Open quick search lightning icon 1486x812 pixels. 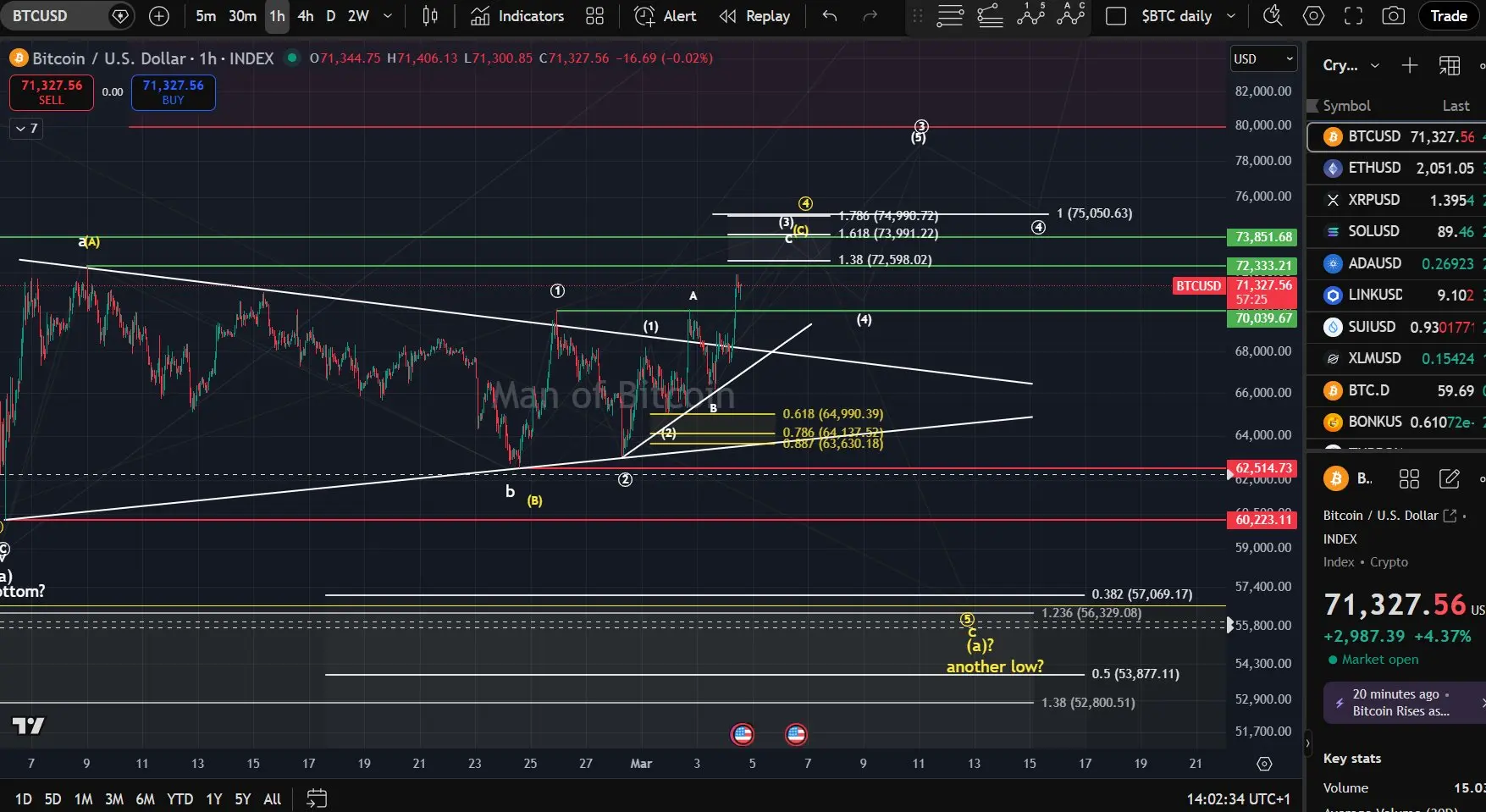(x=1272, y=16)
